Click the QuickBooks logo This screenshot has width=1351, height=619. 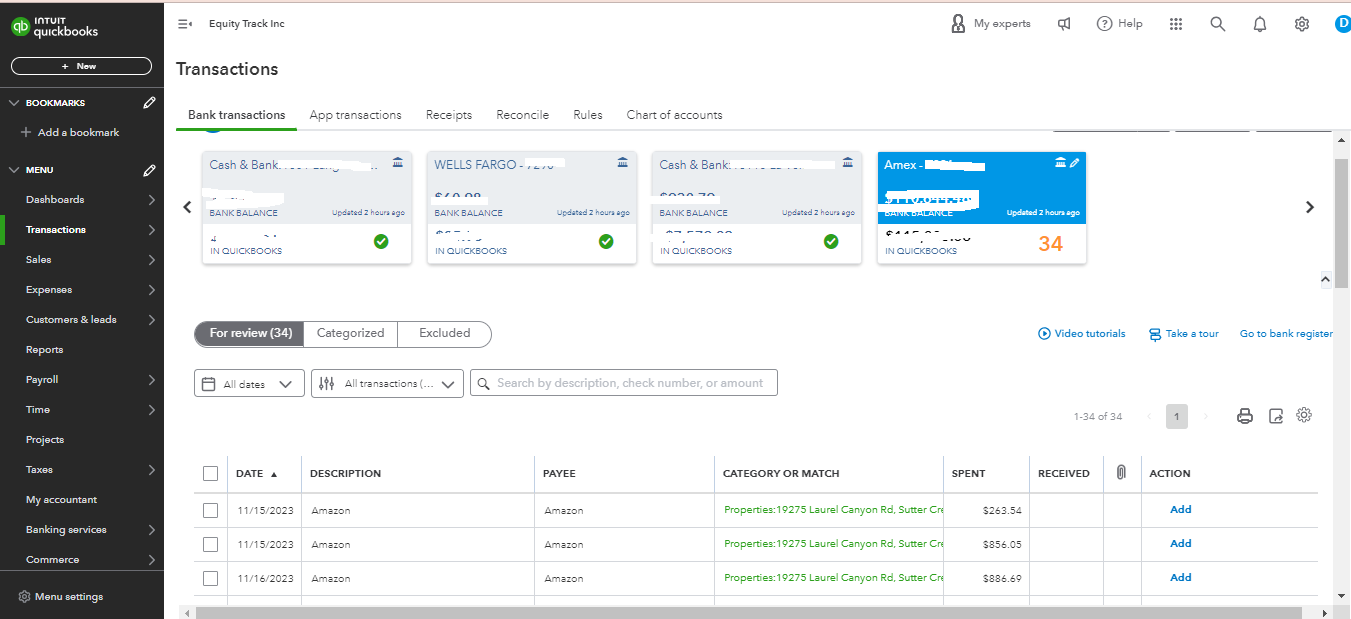pos(55,27)
